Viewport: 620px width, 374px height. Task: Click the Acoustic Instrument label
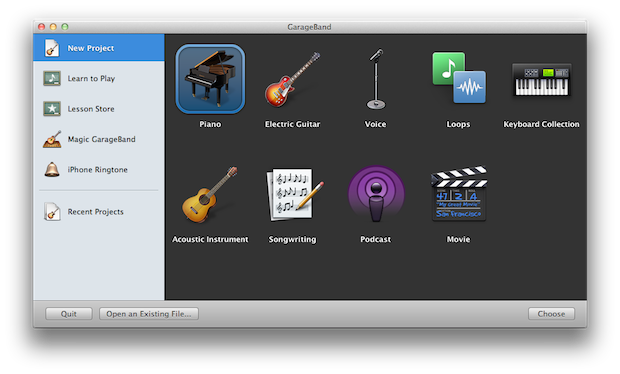[x=210, y=239]
